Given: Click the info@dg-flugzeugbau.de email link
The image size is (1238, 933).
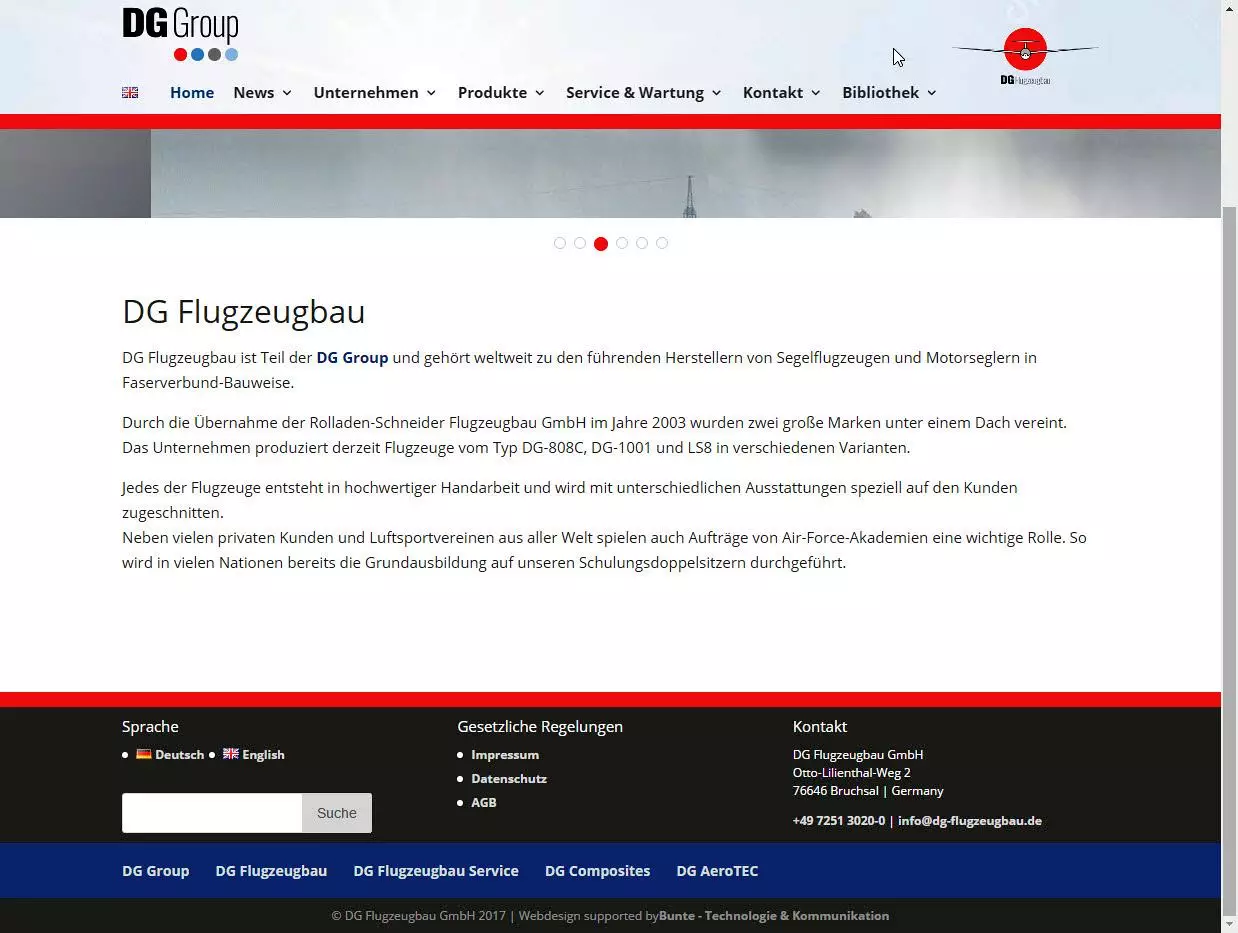Looking at the screenshot, I should point(970,820).
